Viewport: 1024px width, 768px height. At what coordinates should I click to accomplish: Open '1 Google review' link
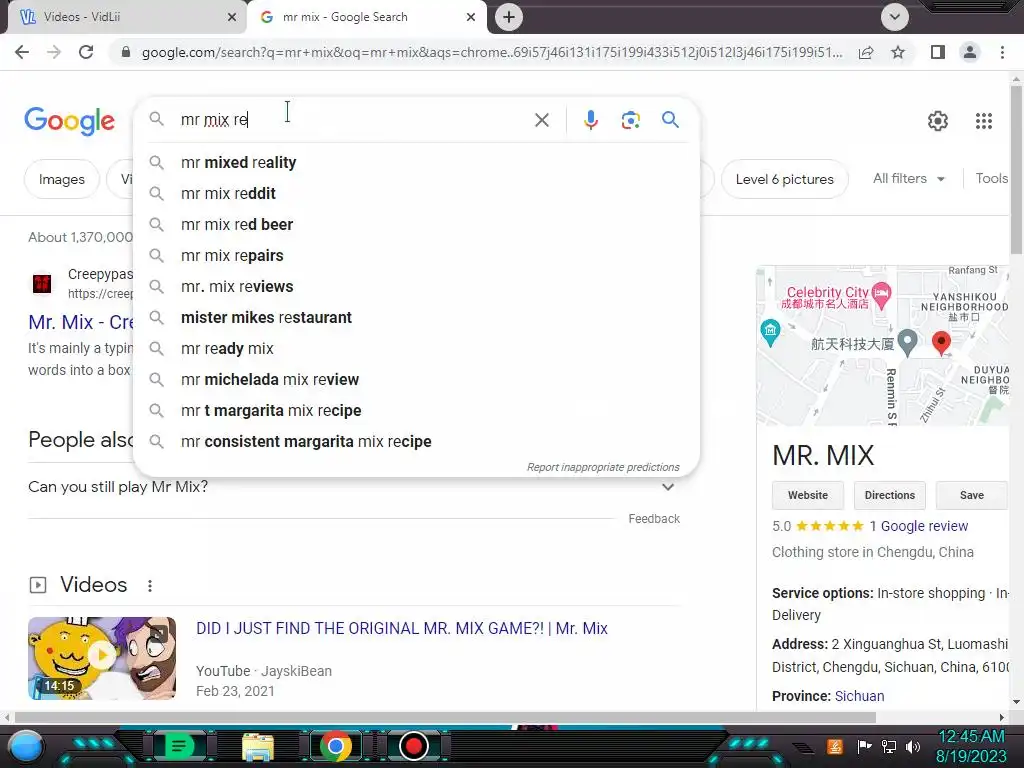[918, 526]
